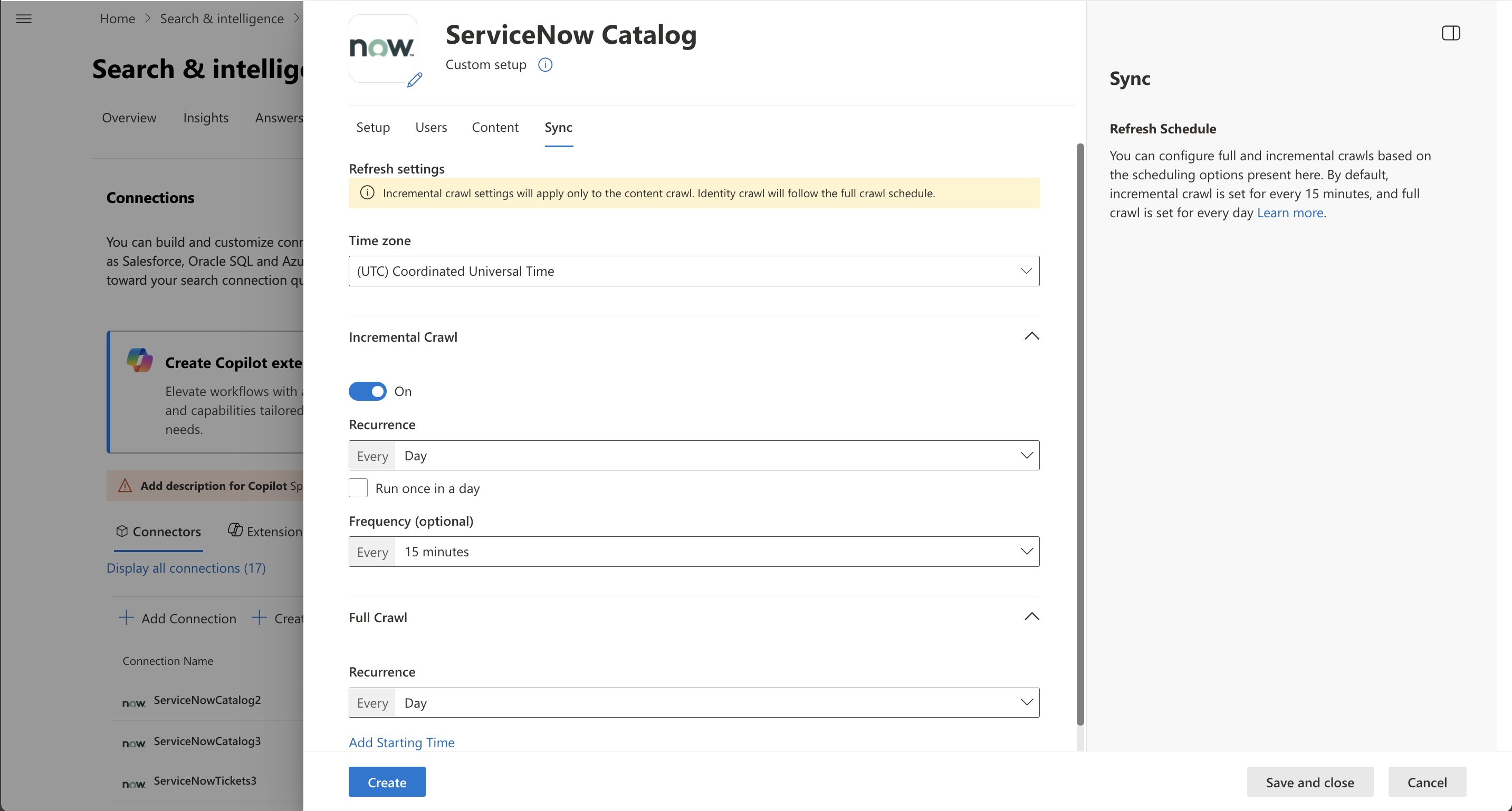Click the ServiceNow logo thumbnail at the top
1512x811 pixels.
(x=382, y=48)
